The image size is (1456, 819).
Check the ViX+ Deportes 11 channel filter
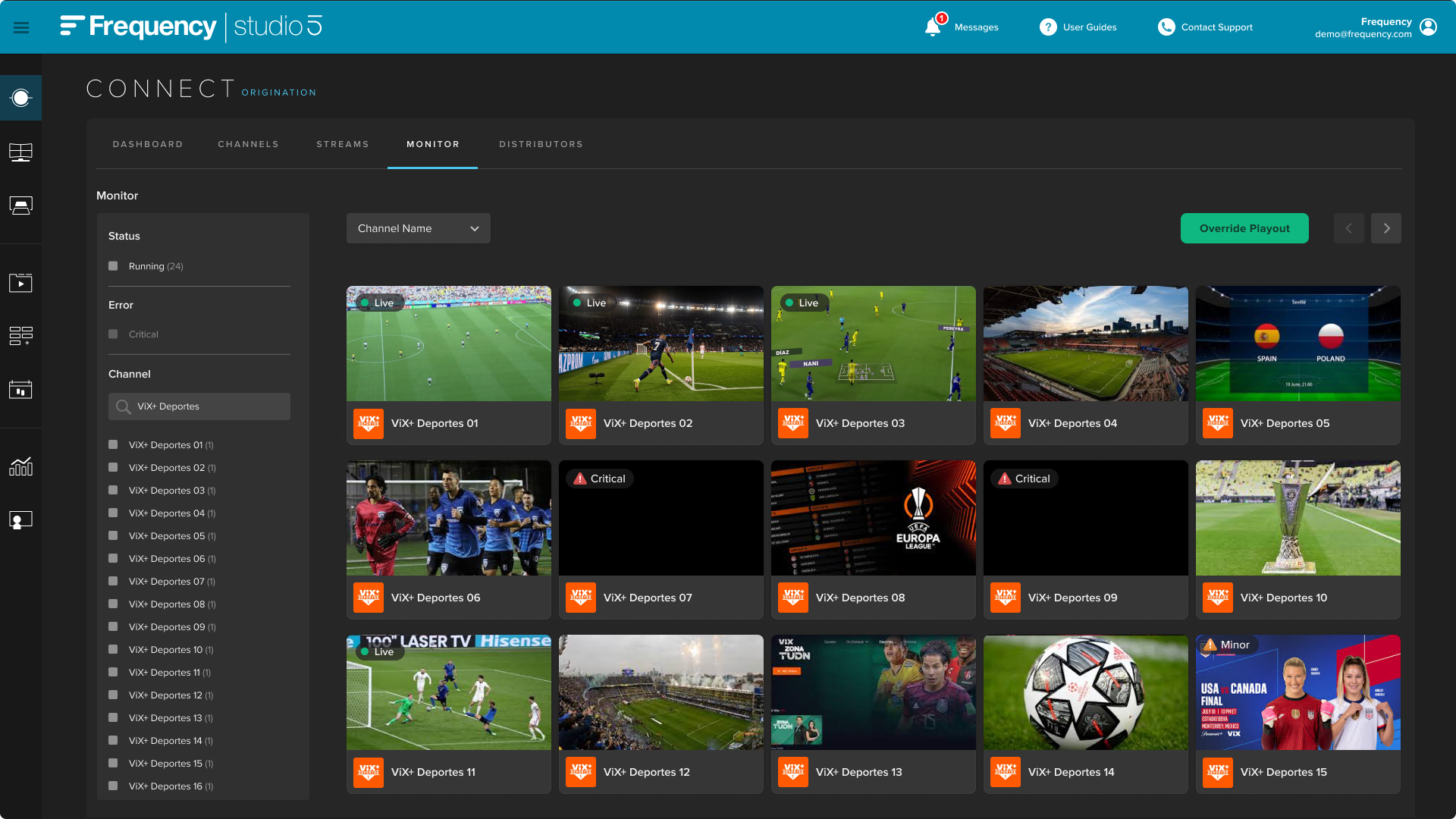[113, 673]
